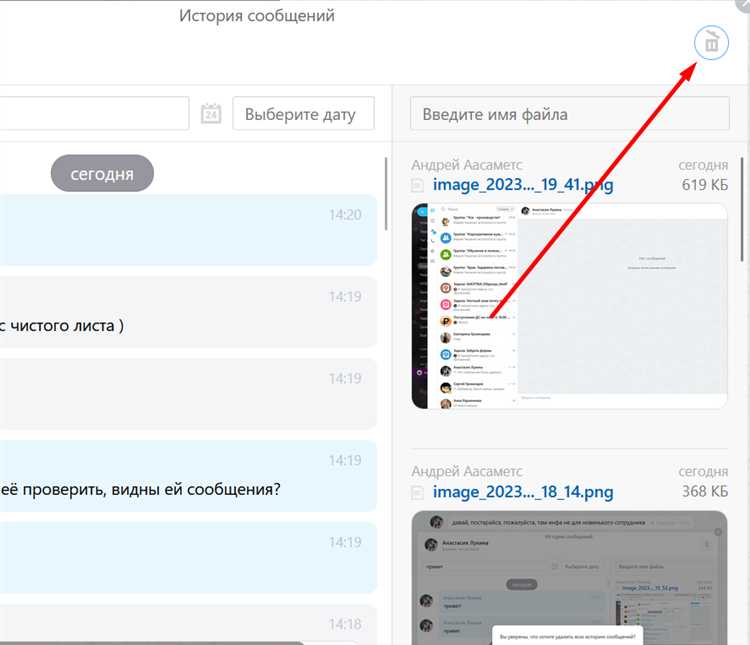This screenshot has height=645, width=750.
Task: Click sender name 'Андрей Аасаметс' above the 619 КБ file
Action: (467, 165)
